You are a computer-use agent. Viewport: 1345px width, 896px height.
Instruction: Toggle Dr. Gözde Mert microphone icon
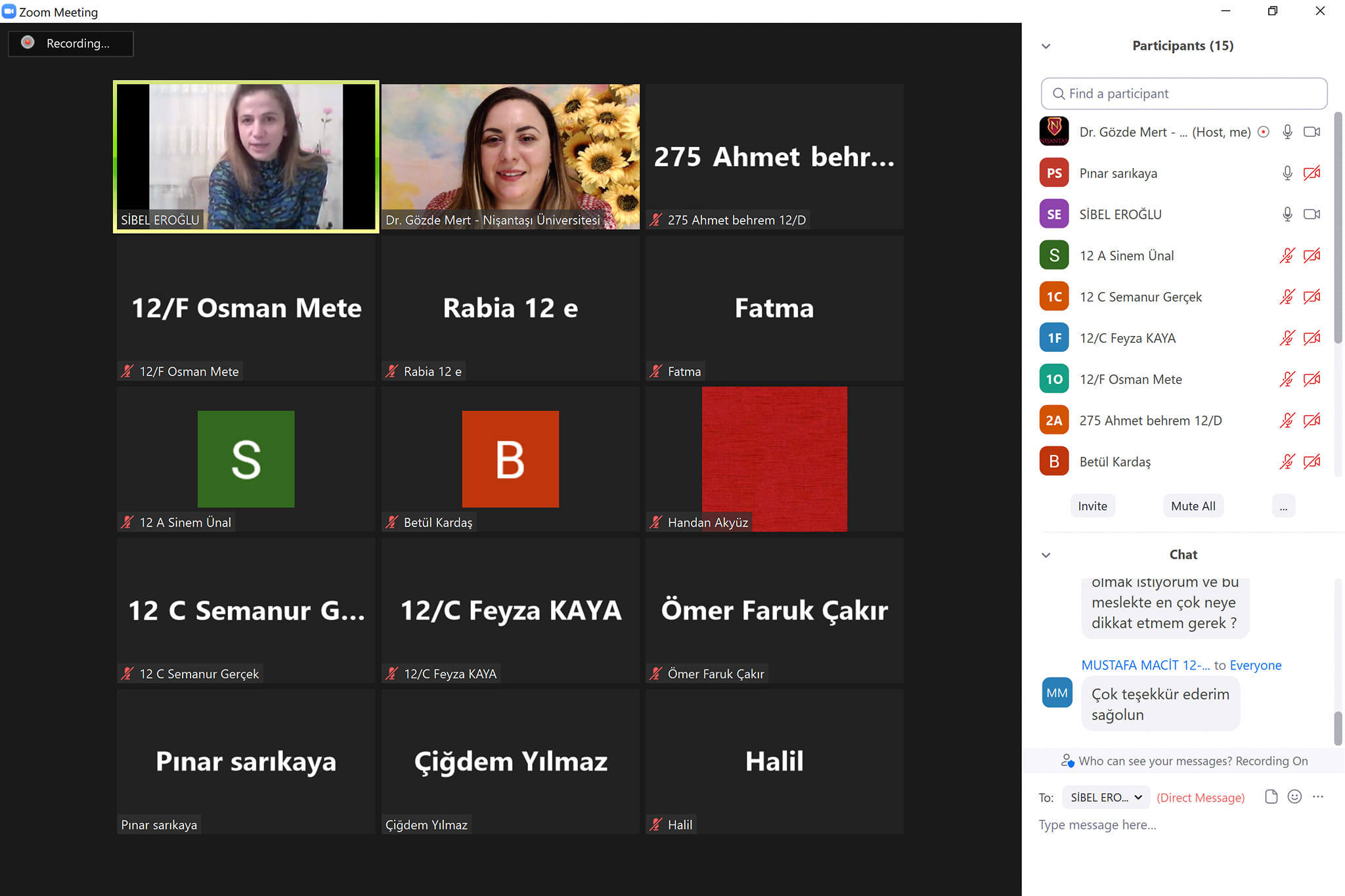tap(1287, 132)
